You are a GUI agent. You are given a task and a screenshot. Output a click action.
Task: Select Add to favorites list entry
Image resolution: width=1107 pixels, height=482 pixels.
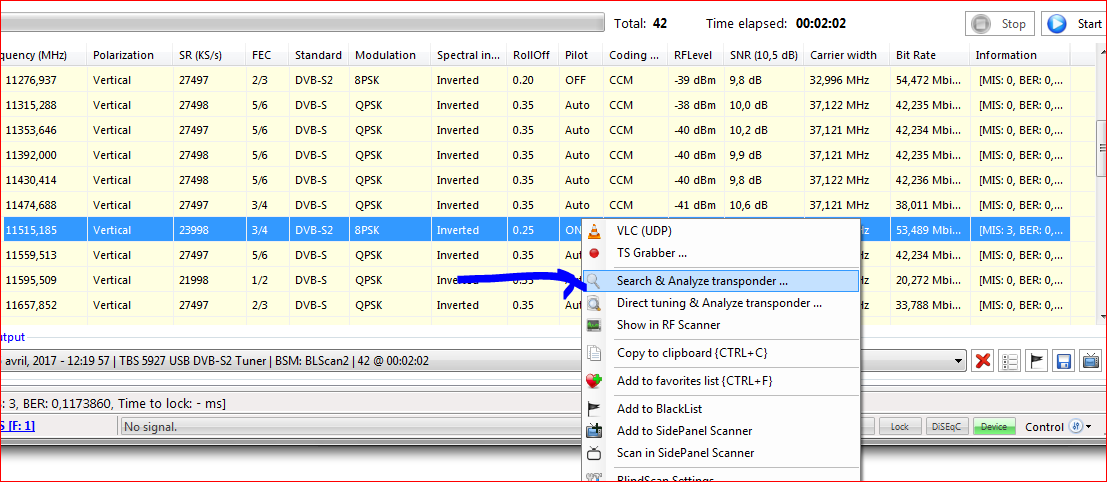tap(694, 381)
